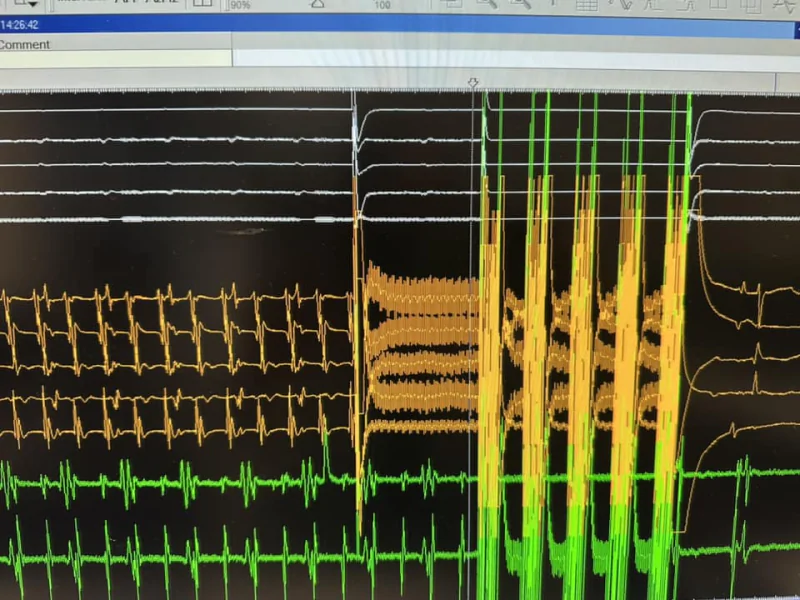
Task: Click the first magnifier zoom icon
Action: point(486,4)
